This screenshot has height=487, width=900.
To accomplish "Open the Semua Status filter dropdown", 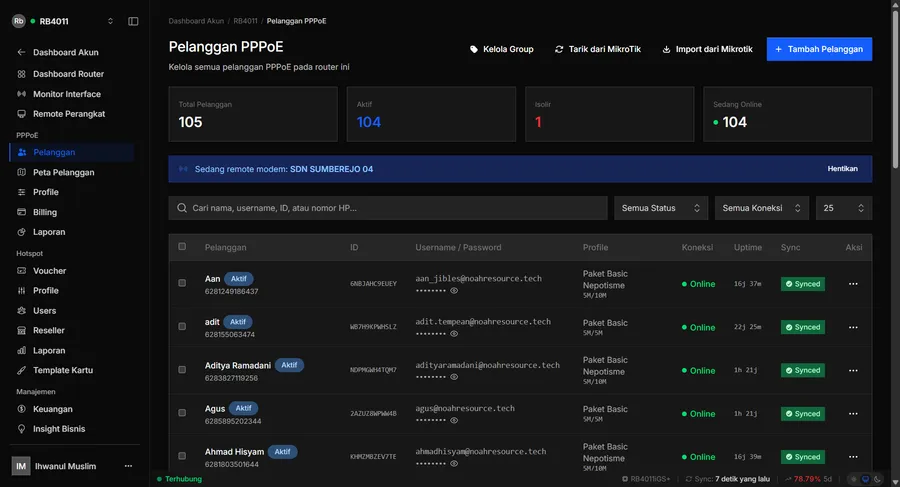I will [661, 208].
